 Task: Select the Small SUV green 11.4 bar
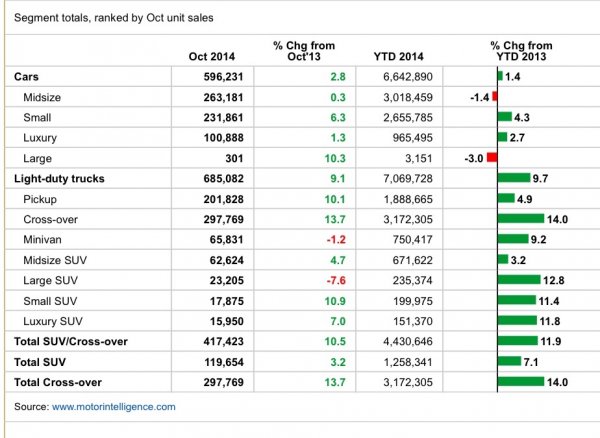(516, 300)
